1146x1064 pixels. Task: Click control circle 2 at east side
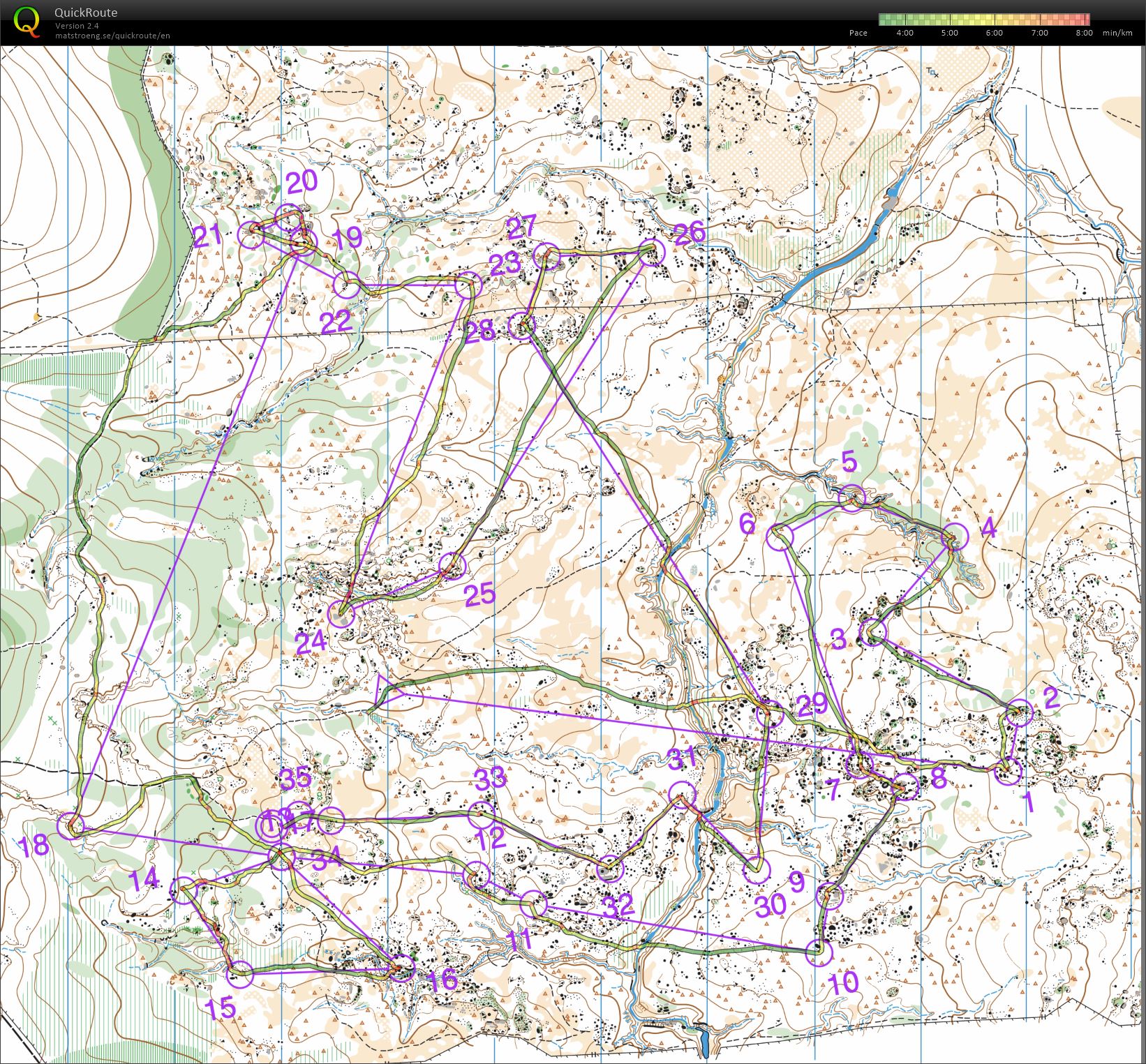coord(1020,714)
